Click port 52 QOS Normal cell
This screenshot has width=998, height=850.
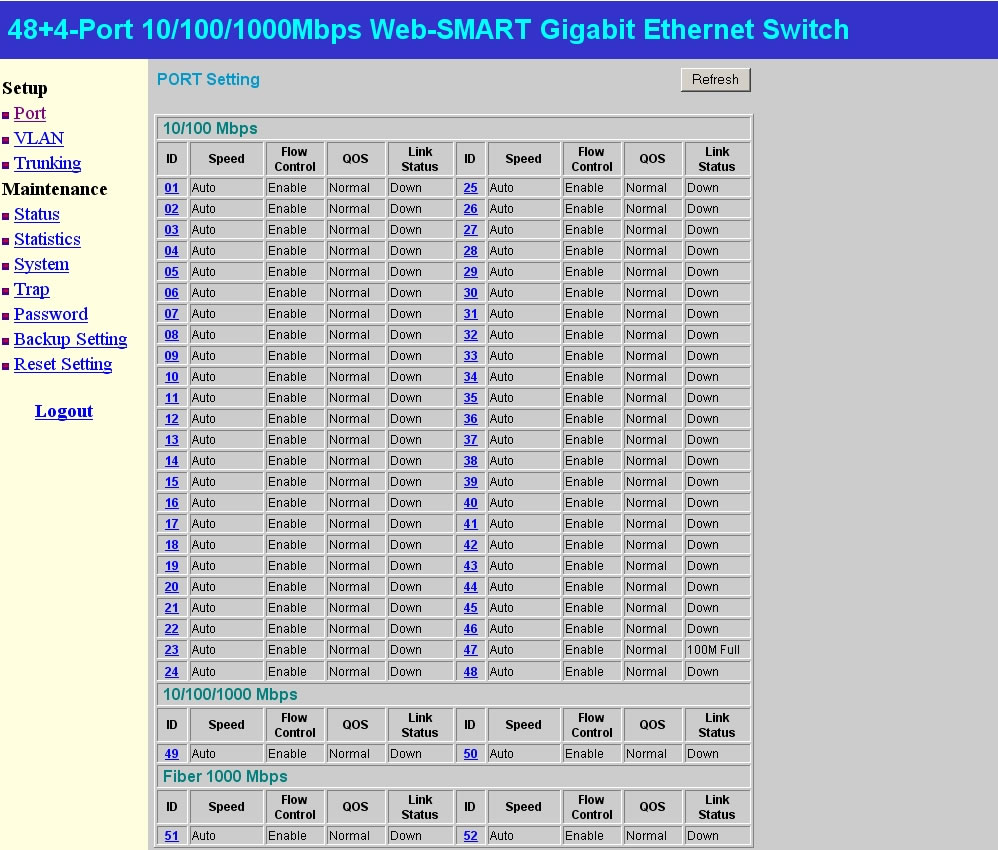(652, 836)
